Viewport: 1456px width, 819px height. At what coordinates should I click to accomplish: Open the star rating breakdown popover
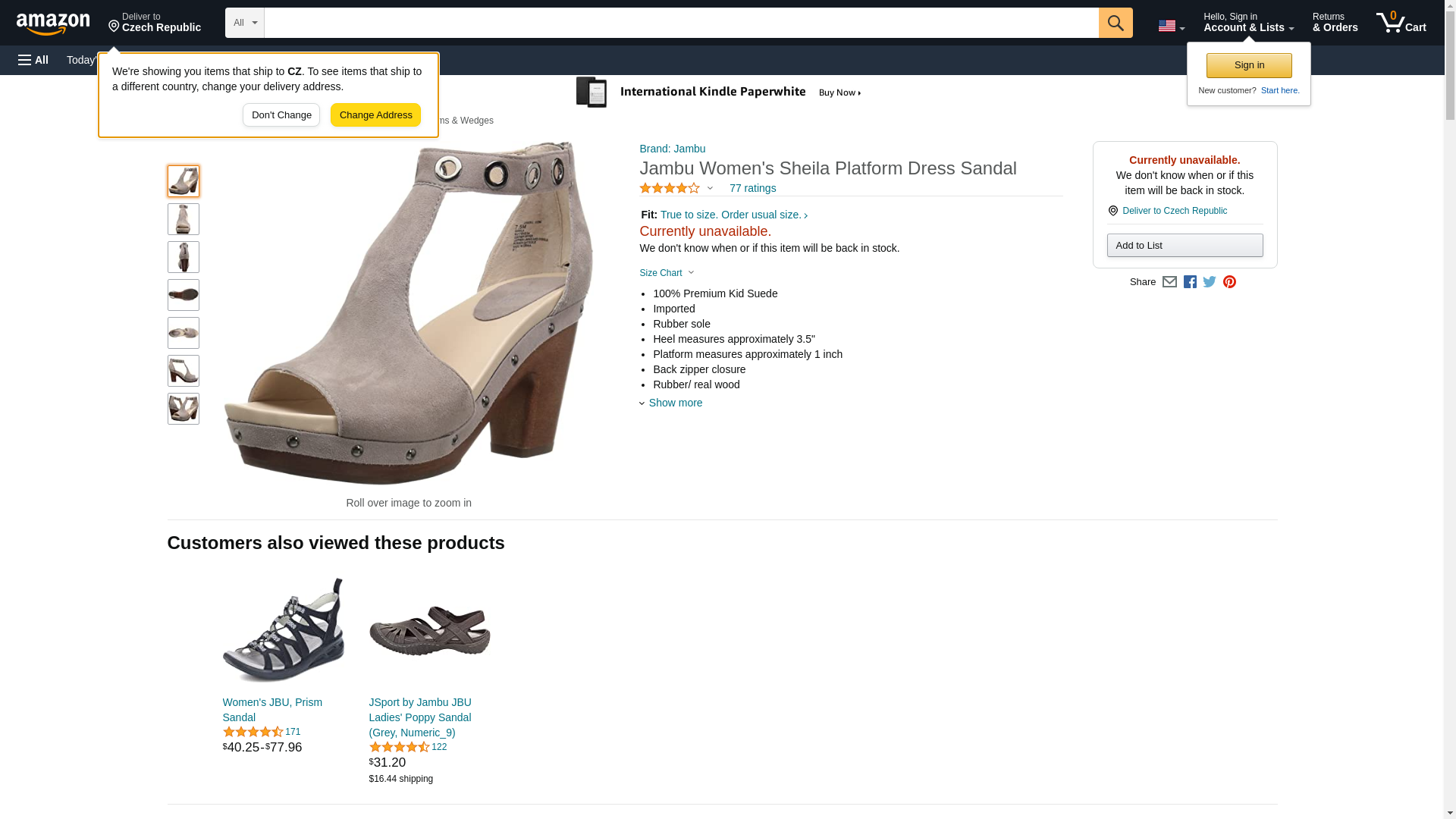click(676, 188)
